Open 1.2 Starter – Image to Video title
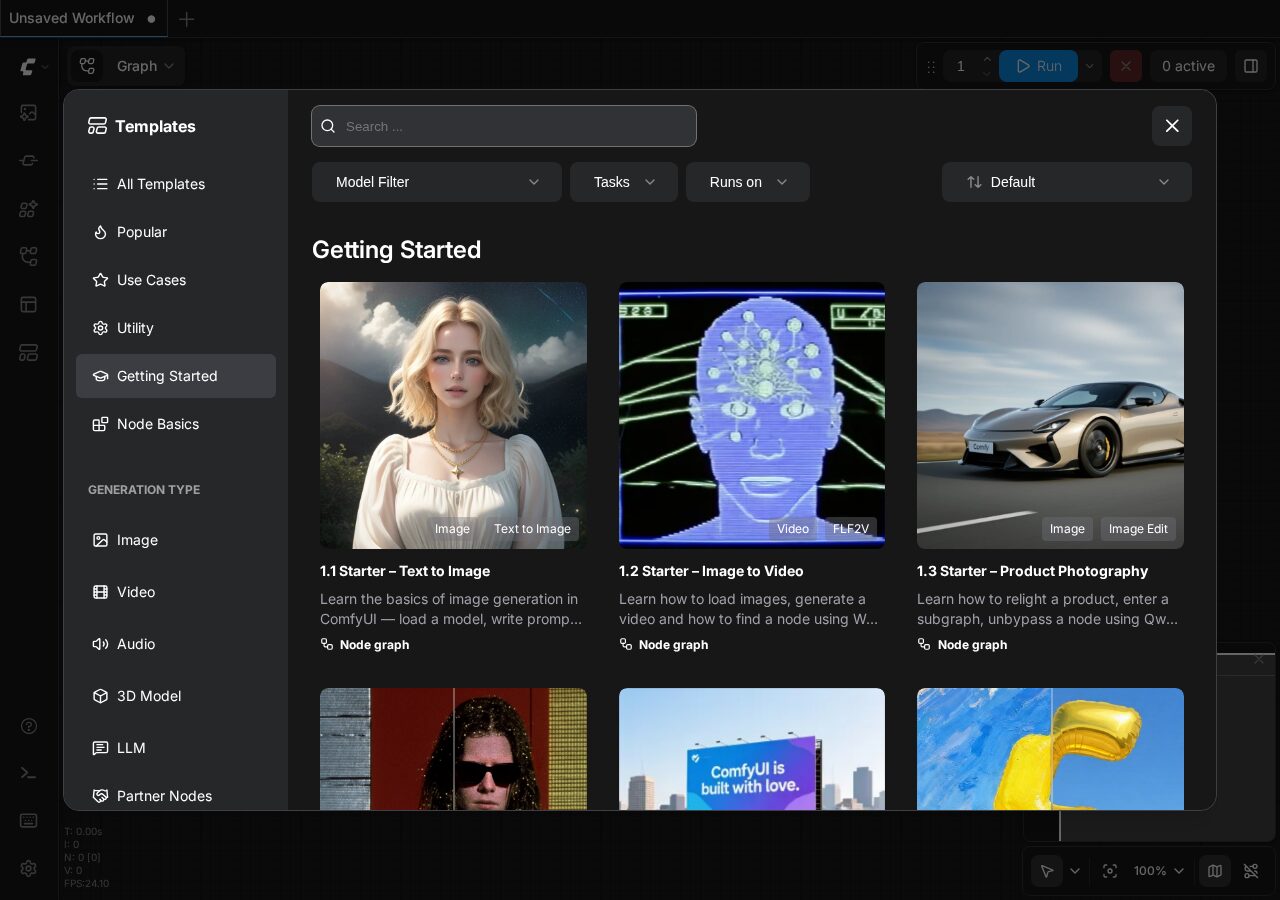Screen dimensions: 1280x900 click(711, 571)
